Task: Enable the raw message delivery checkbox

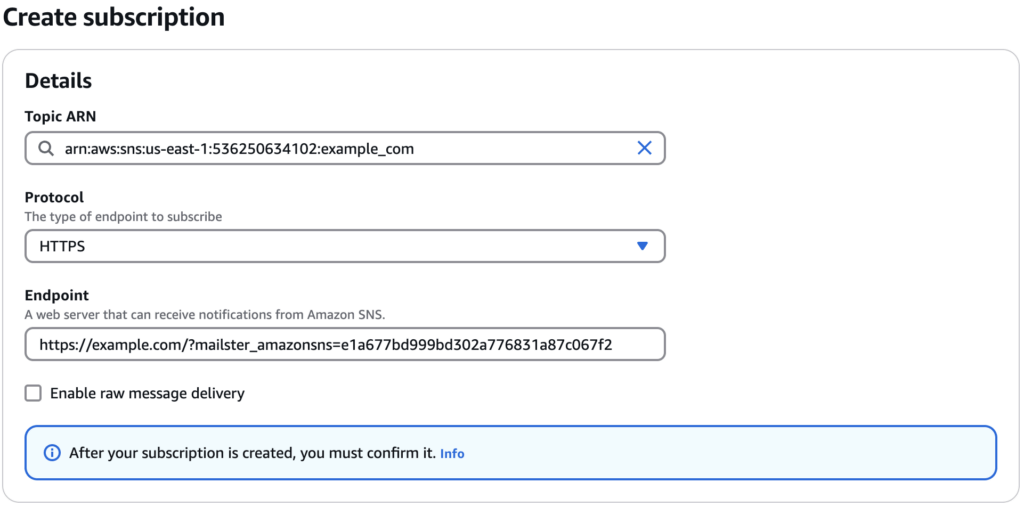Action: click(x=33, y=393)
